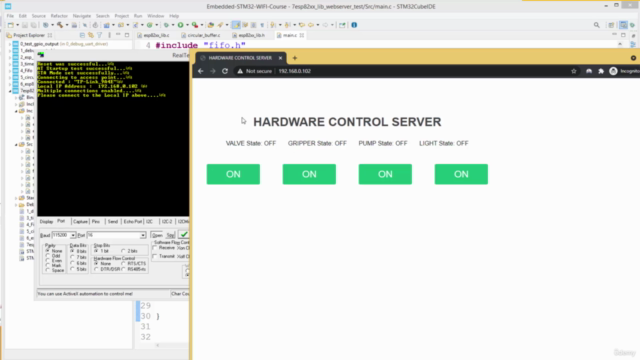Open the Help menu
This screenshot has width=640, height=360.
(x=174, y=16)
